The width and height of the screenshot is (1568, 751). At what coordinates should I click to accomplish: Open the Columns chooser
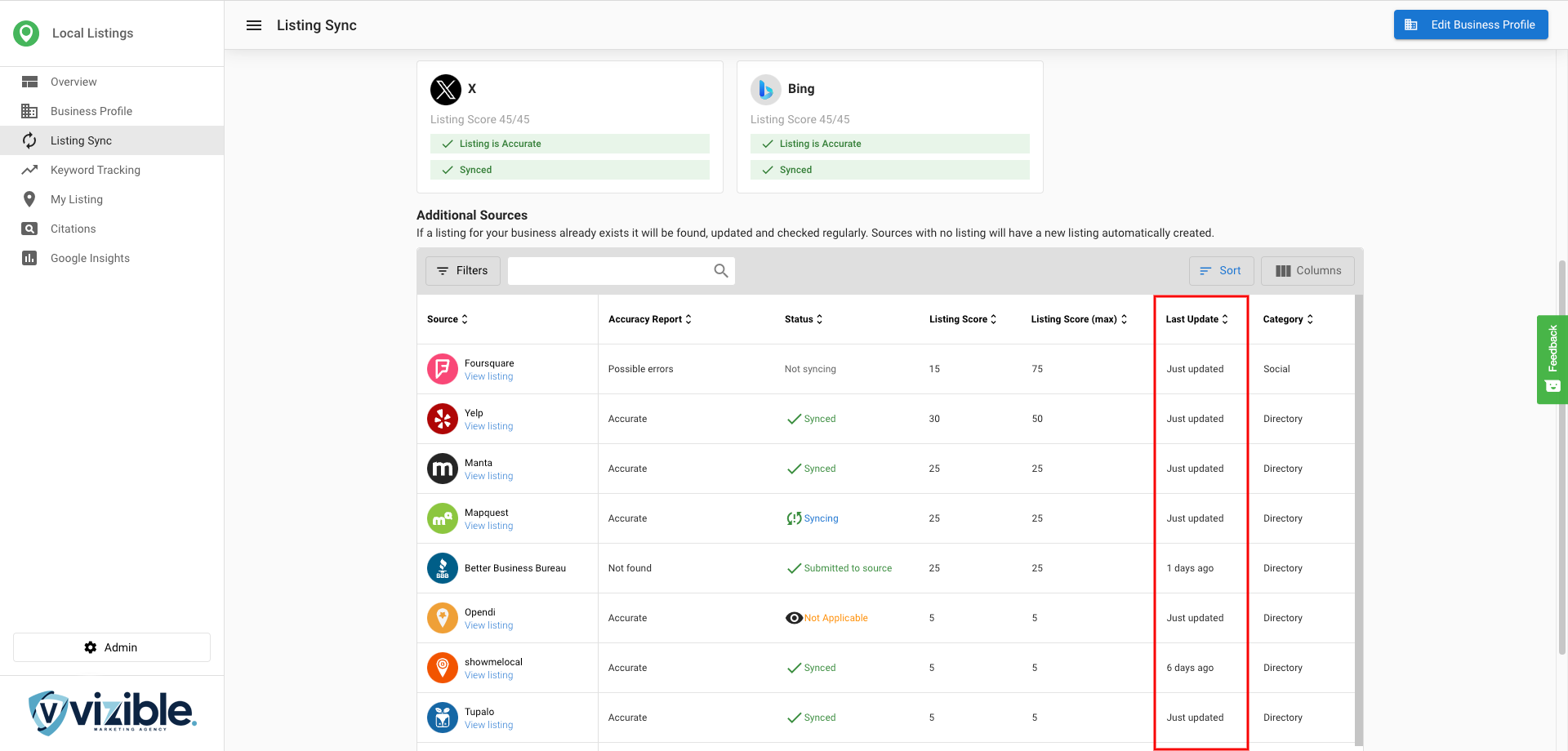(1307, 271)
